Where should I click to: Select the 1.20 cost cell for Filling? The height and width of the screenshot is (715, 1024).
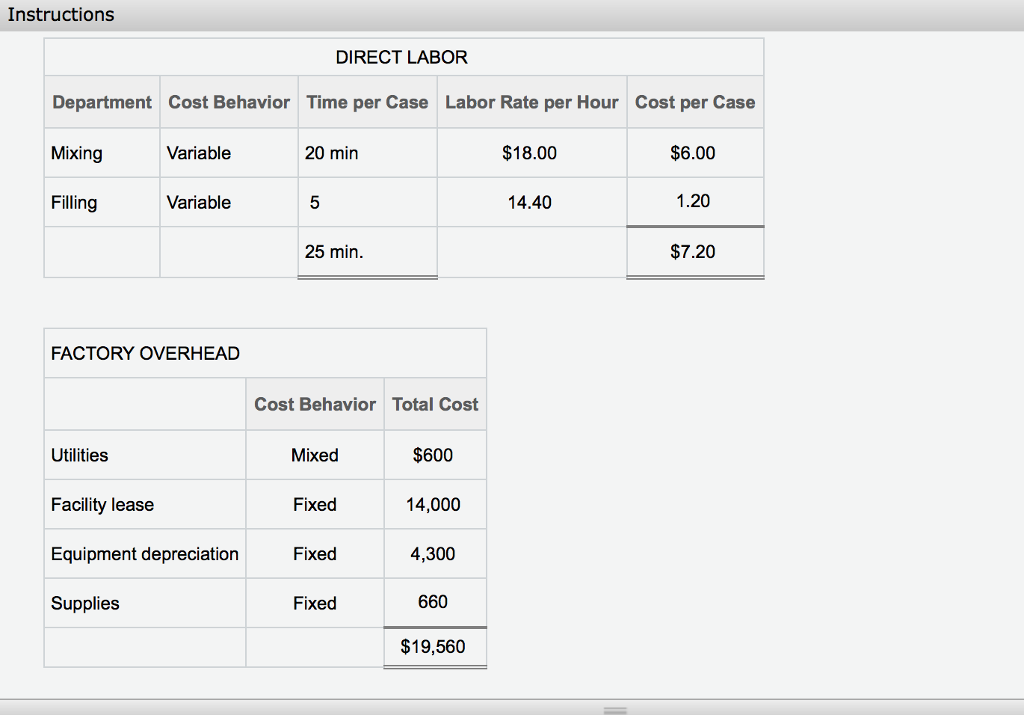[694, 202]
